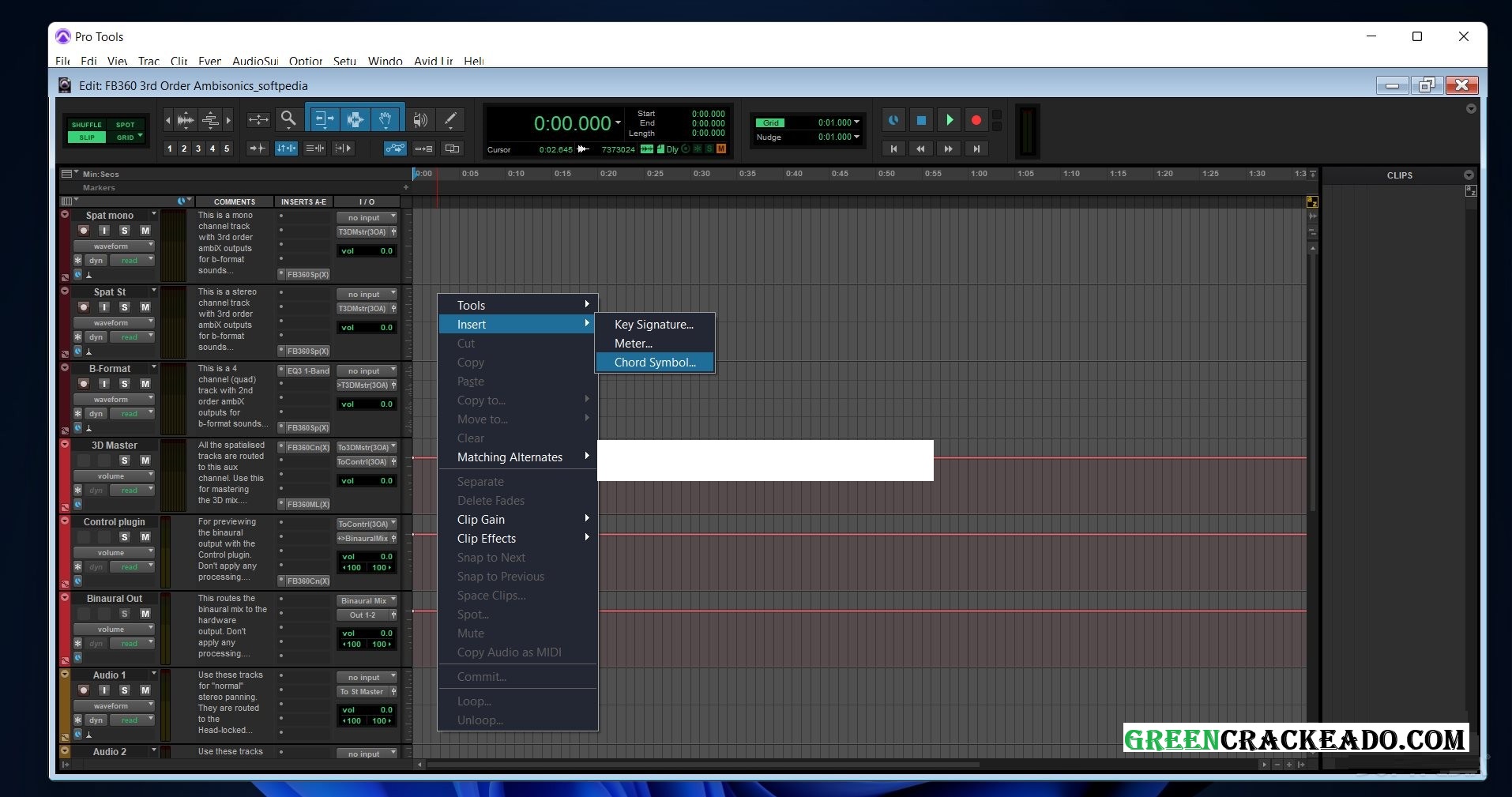The image size is (1512, 797).
Task: Expand the Grid value dropdown
Action: click(858, 122)
